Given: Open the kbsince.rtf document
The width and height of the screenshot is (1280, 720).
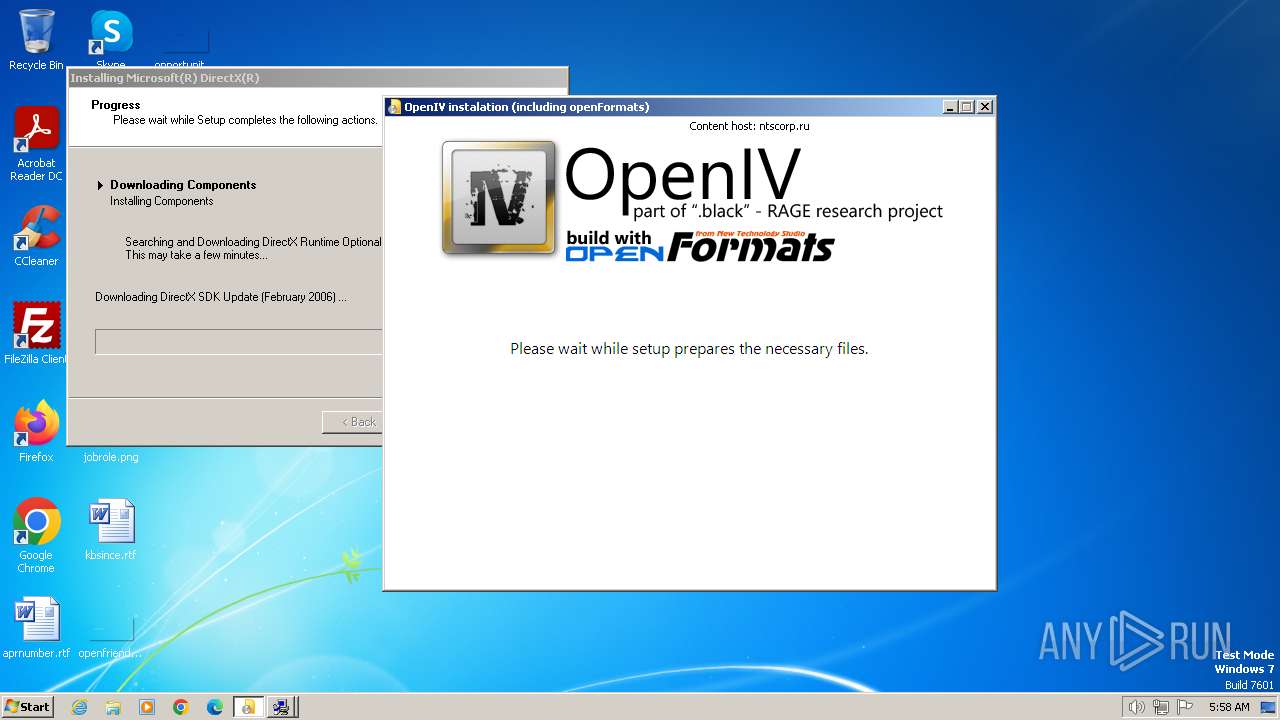Looking at the screenshot, I should pyautogui.click(x=110, y=530).
